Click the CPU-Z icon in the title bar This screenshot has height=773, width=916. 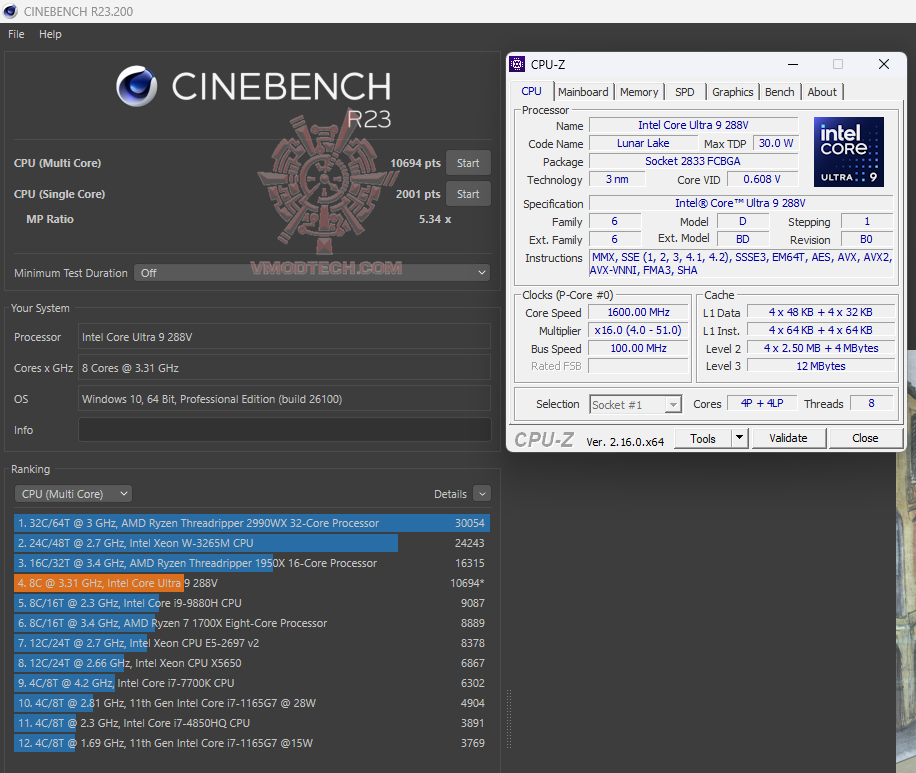[x=517, y=64]
